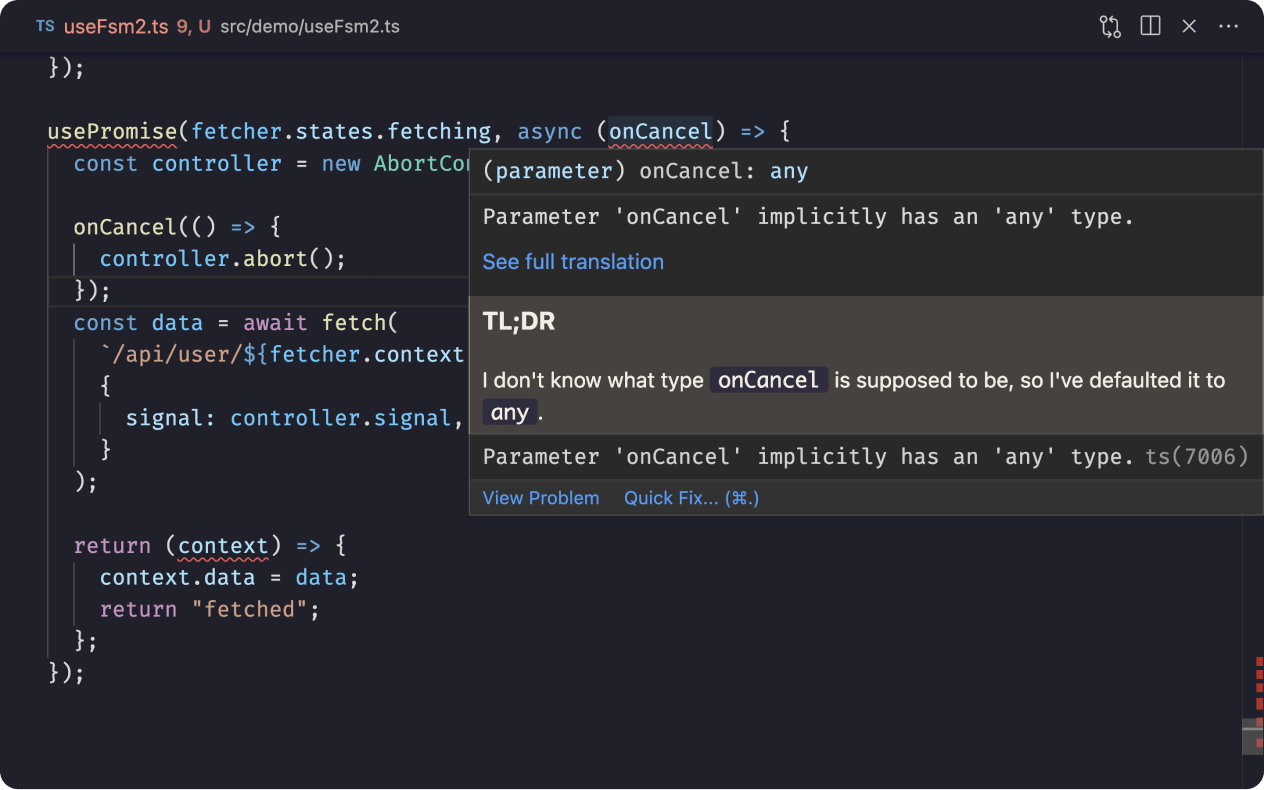Close the useFsm2.ts editor tab

point(1189,27)
